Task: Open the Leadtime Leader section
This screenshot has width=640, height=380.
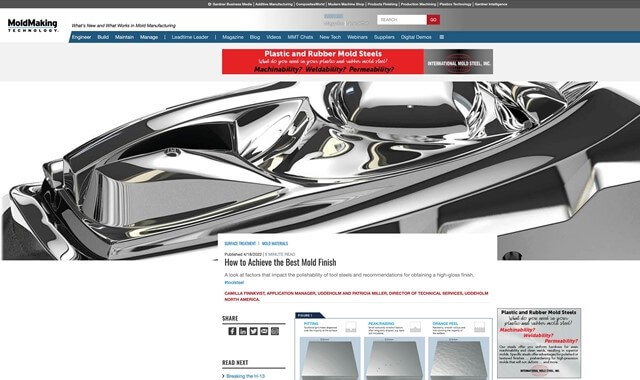Action: [x=190, y=37]
